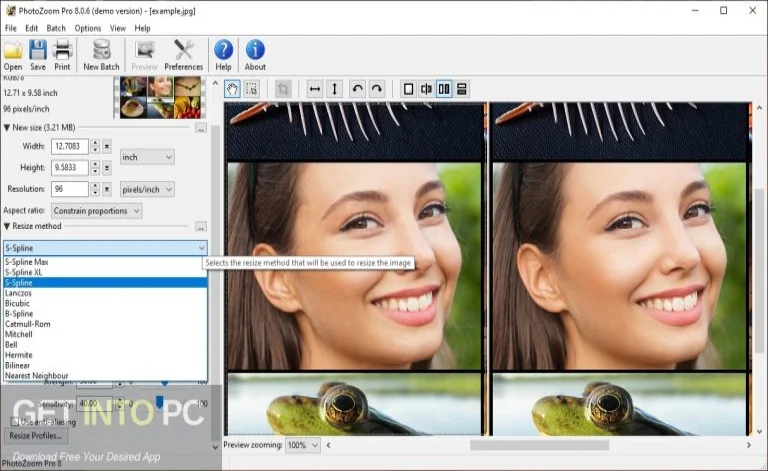Screen dimensions: 768x471
Task: Click the Resize Profiles... button
Action: [x=36, y=435]
